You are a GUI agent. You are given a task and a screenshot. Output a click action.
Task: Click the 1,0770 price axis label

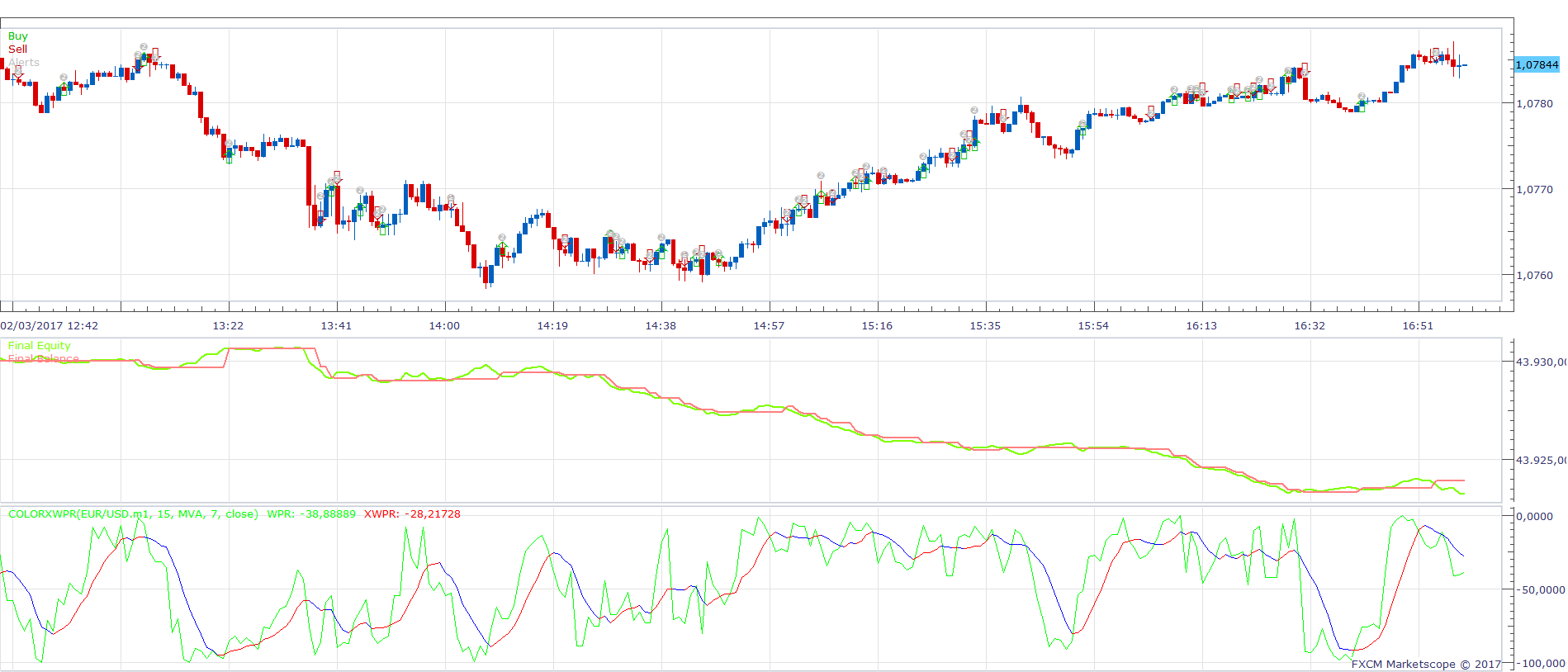pos(1534,190)
